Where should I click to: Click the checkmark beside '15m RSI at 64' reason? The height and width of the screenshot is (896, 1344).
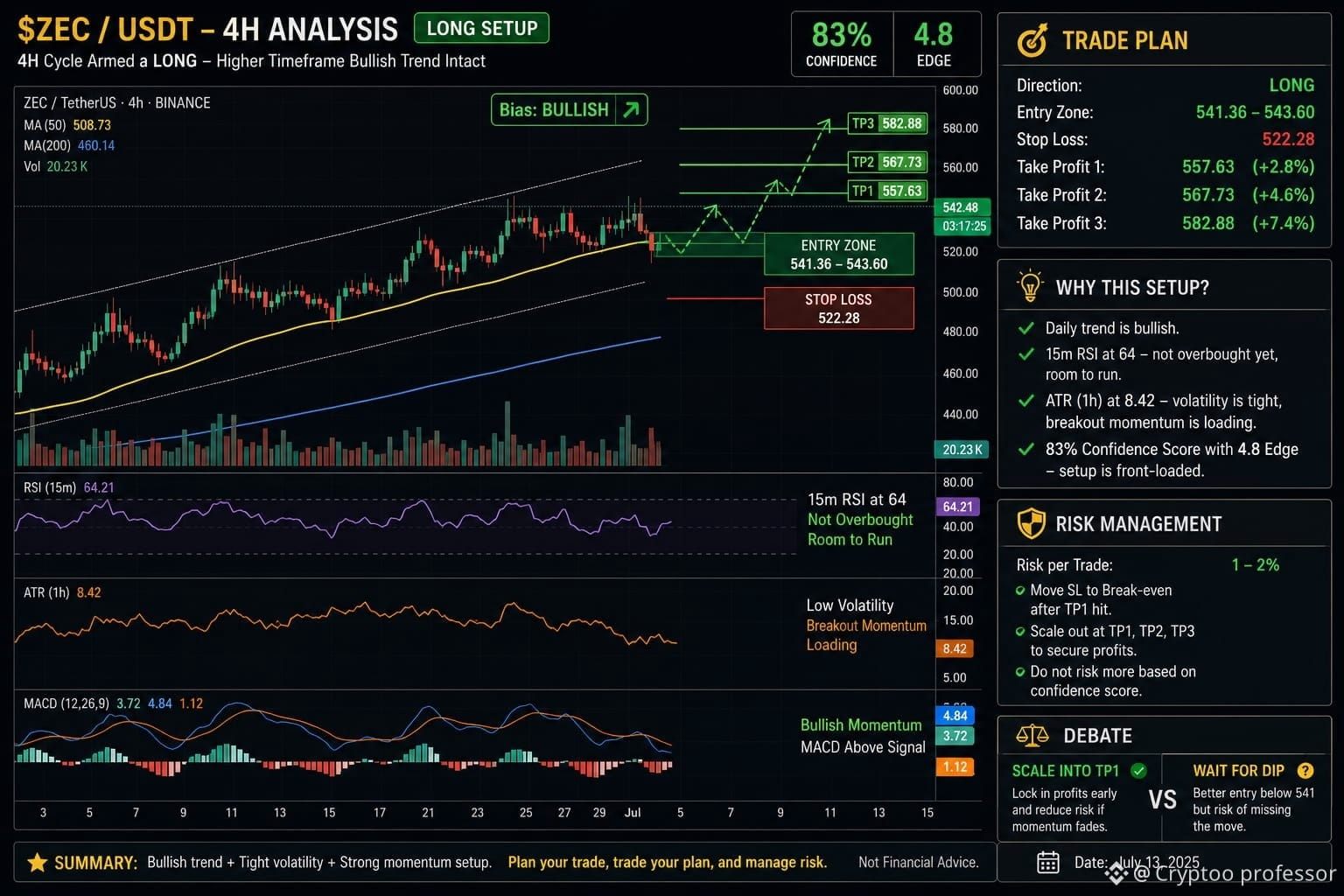click(x=1027, y=354)
